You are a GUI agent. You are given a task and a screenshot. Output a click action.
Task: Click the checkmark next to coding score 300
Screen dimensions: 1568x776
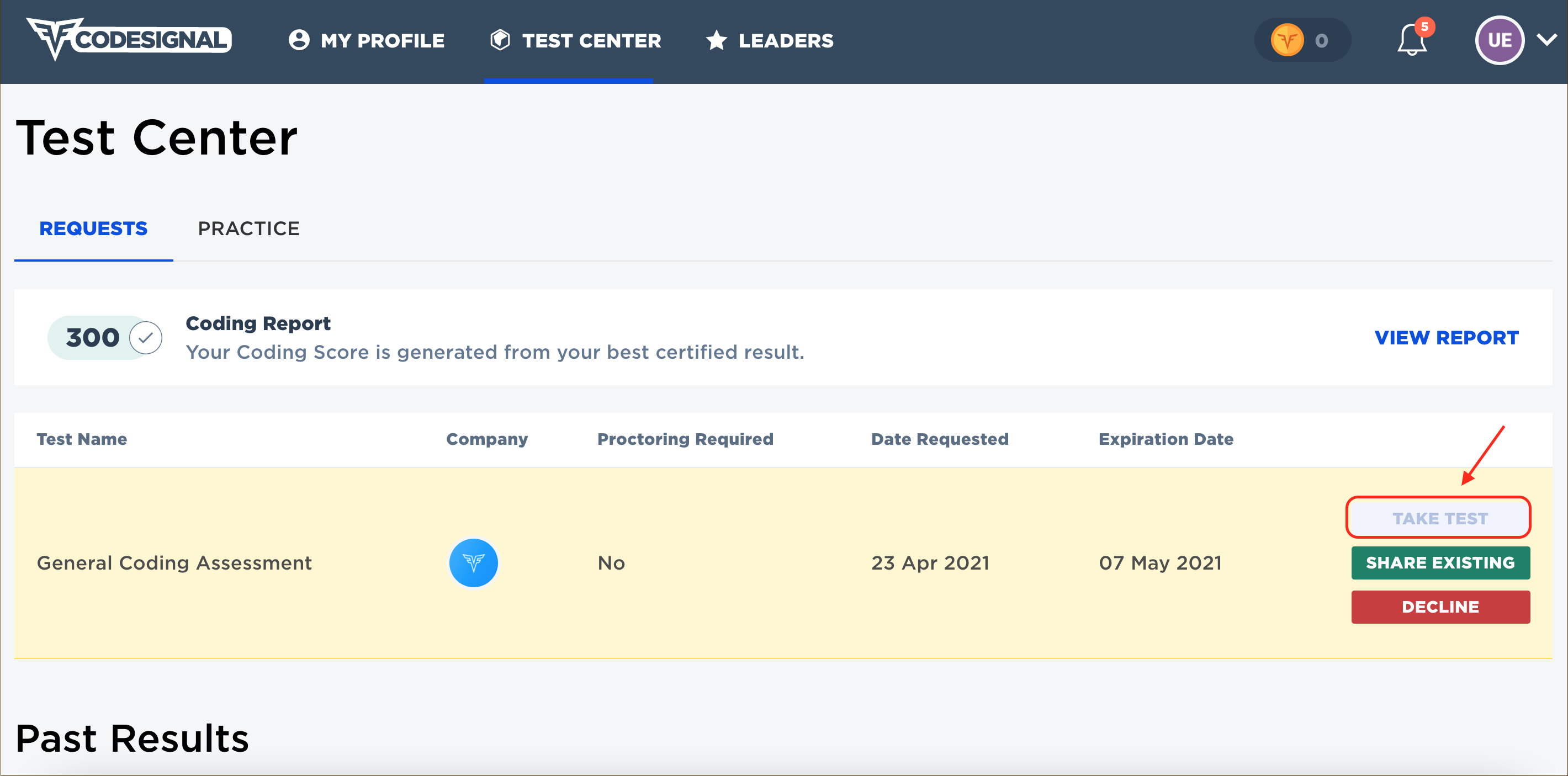point(144,337)
